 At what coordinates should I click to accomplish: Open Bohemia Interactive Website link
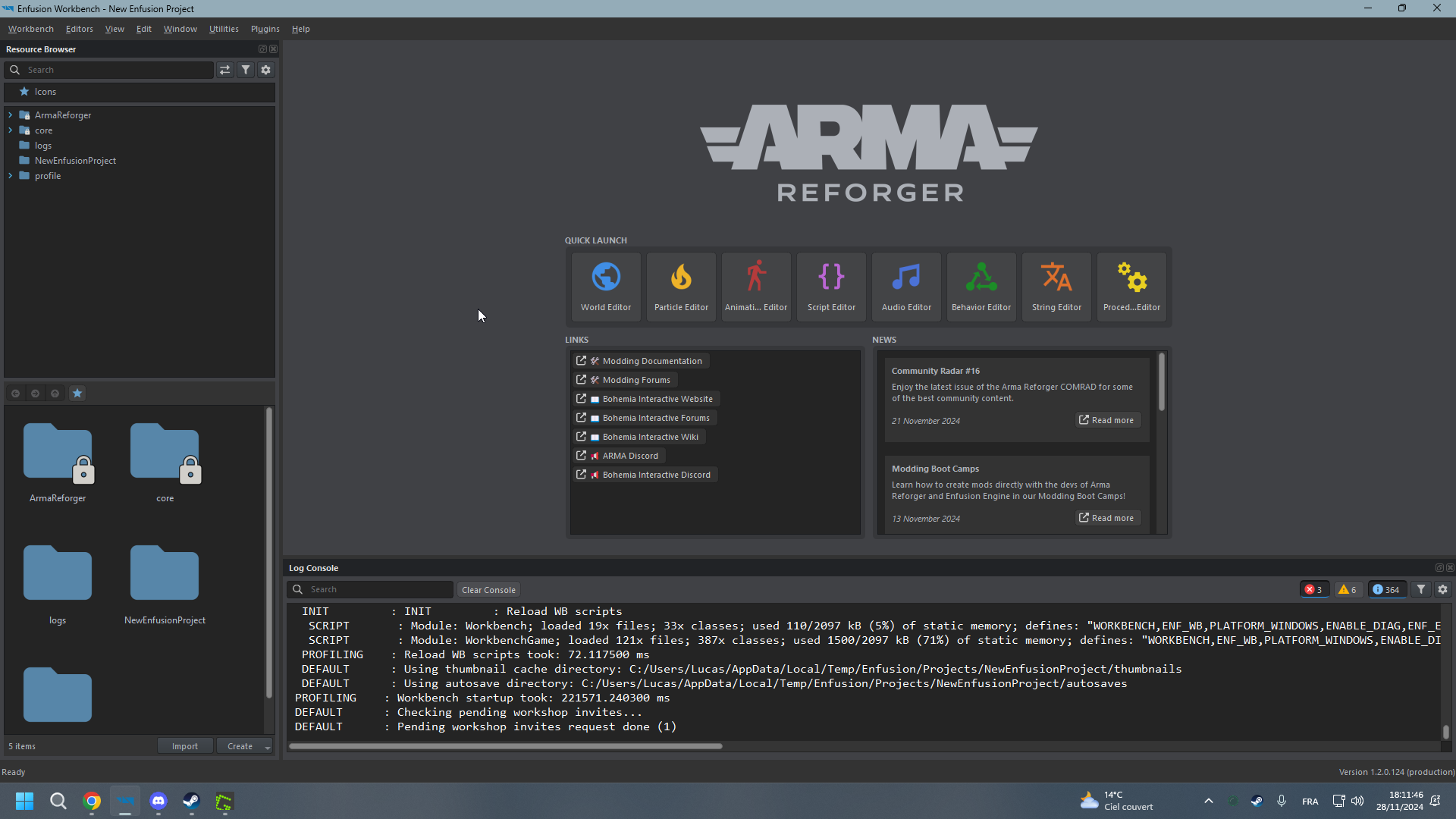[646, 399]
